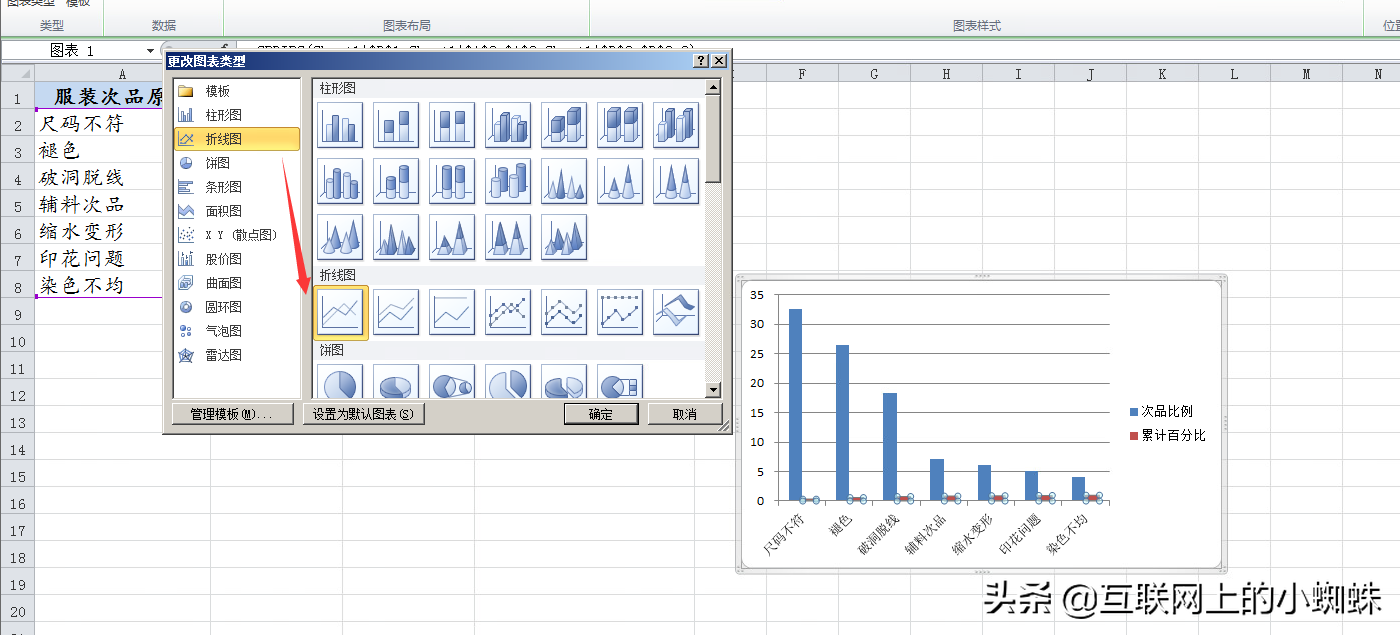Choose the 100% stacked line with markers icon
This screenshot has width=1400, height=635.
click(x=620, y=312)
